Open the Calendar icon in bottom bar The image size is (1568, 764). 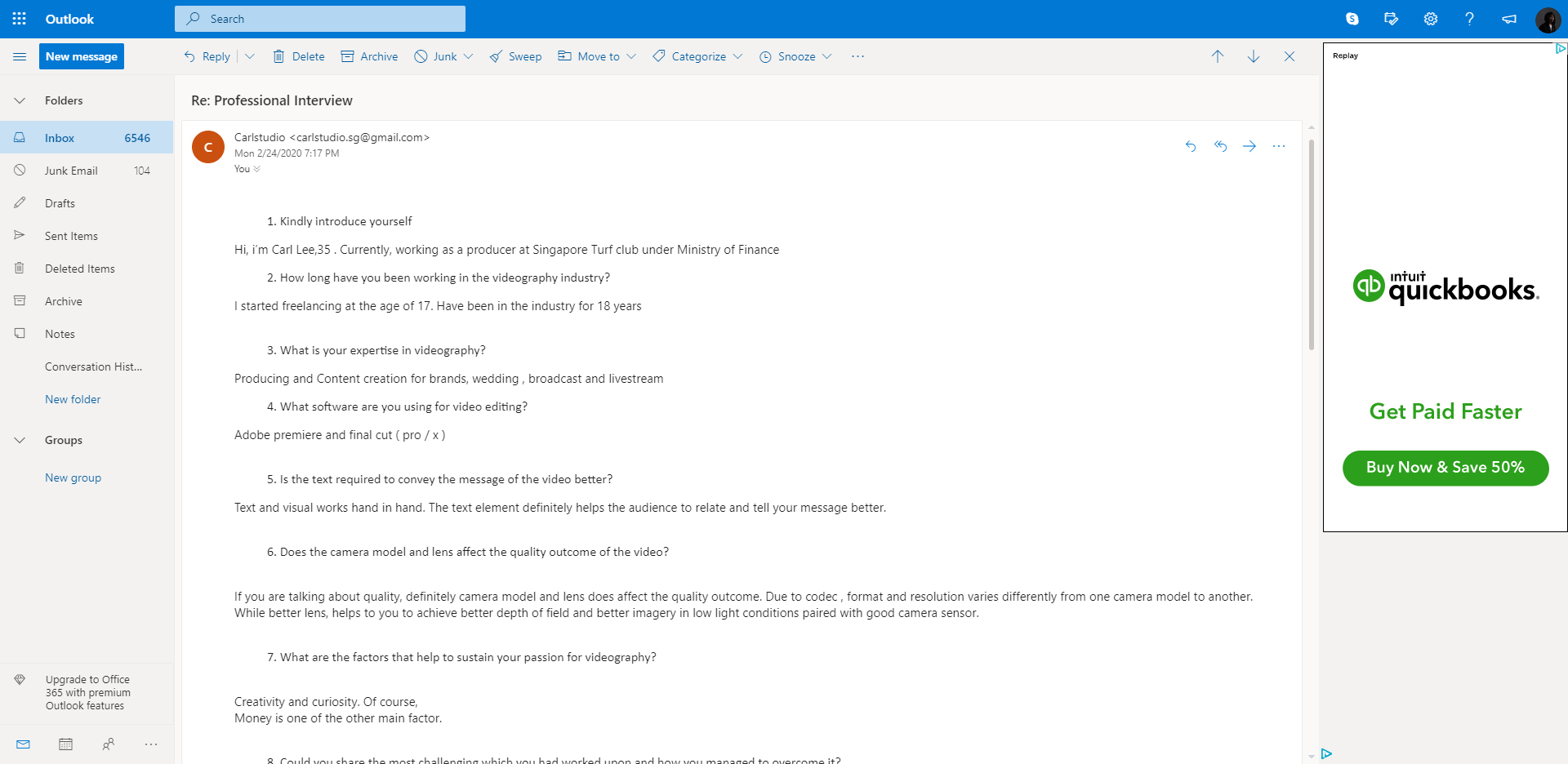pyautogui.click(x=66, y=744)
